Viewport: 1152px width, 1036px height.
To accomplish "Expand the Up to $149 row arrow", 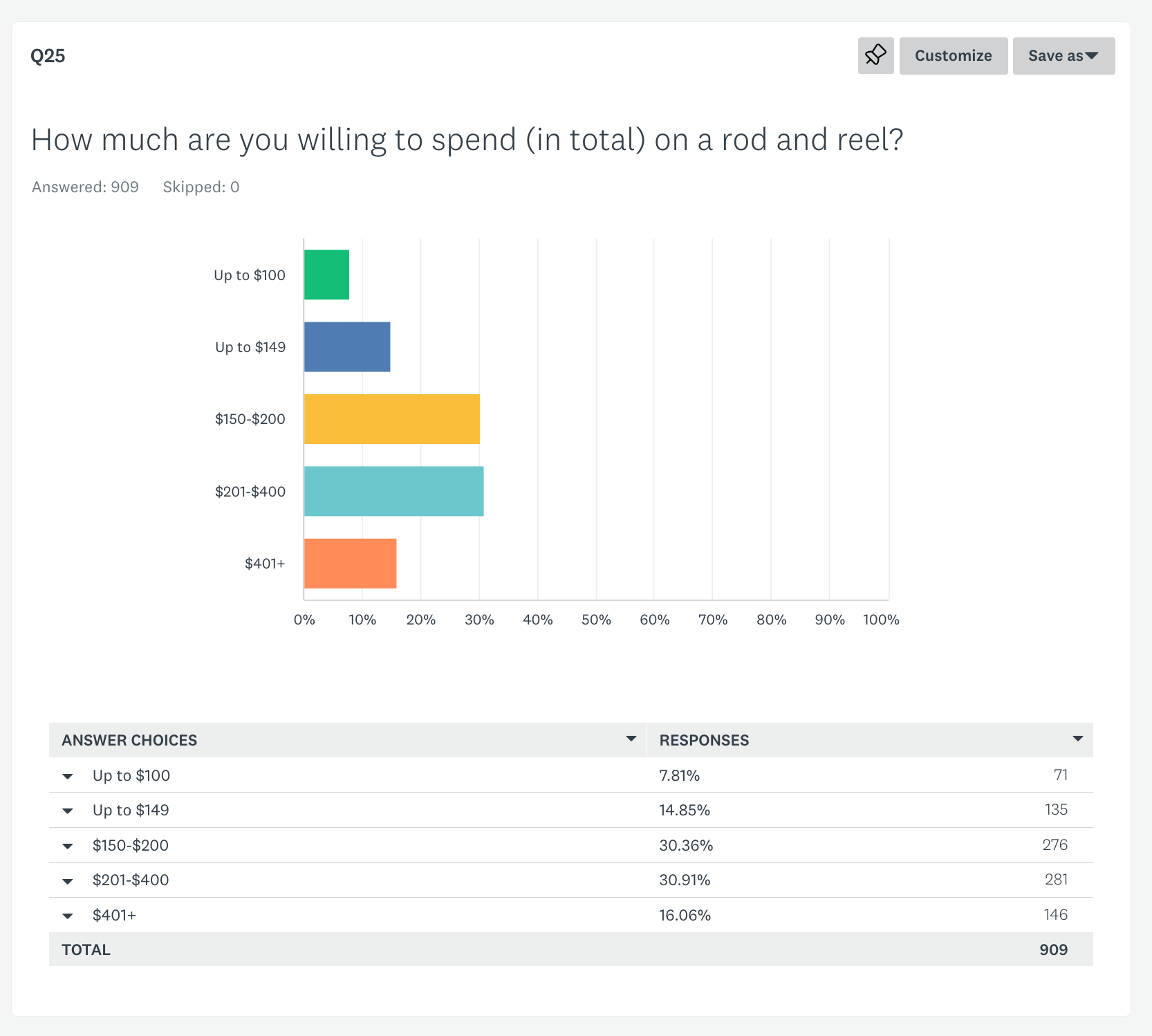I will (x=68, y=811).
